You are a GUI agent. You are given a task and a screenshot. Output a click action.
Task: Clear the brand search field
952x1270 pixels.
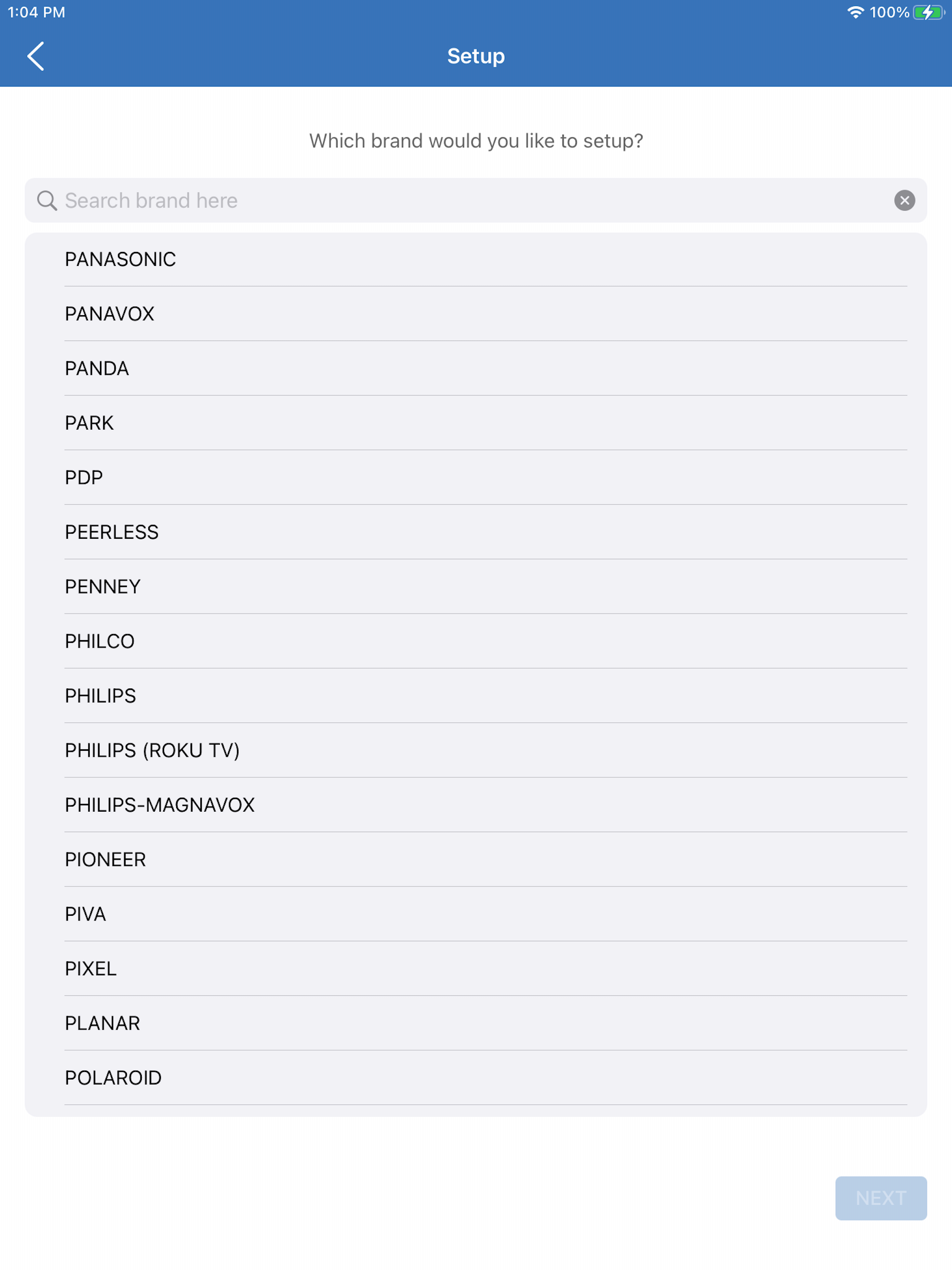point(904,200)
